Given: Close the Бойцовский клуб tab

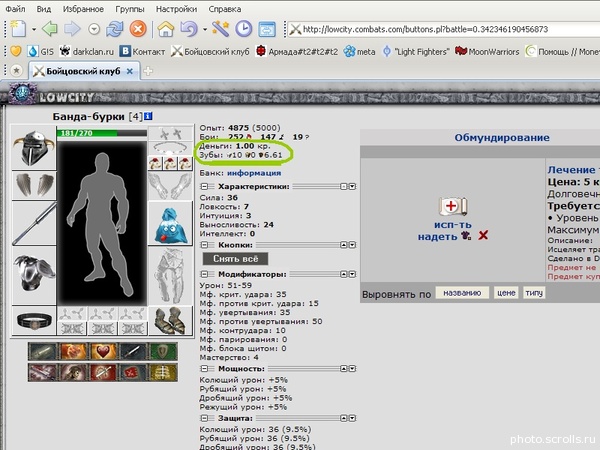Looking at the screenshot, I should tap(130, 71).
